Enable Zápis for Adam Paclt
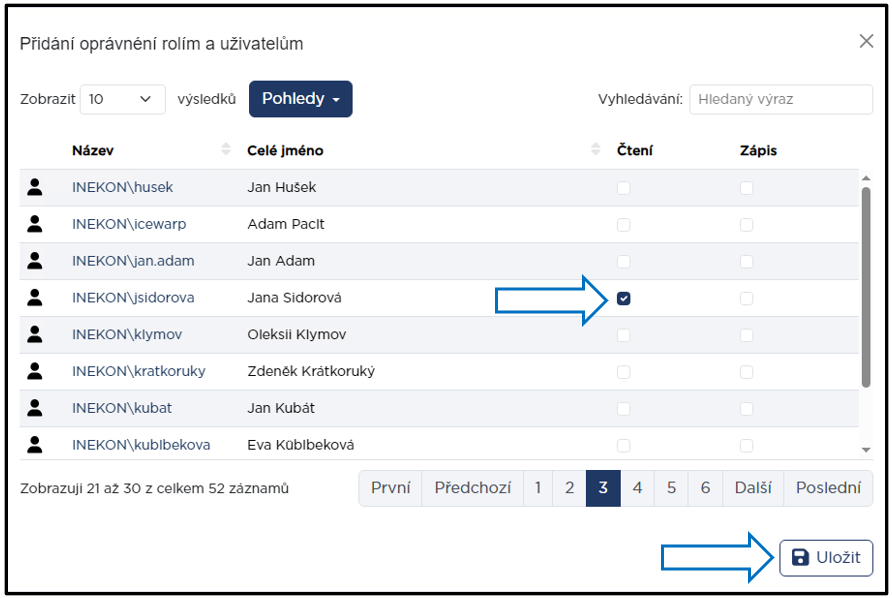892x598 pixels. pyautogui.click(x=746, y=225)
